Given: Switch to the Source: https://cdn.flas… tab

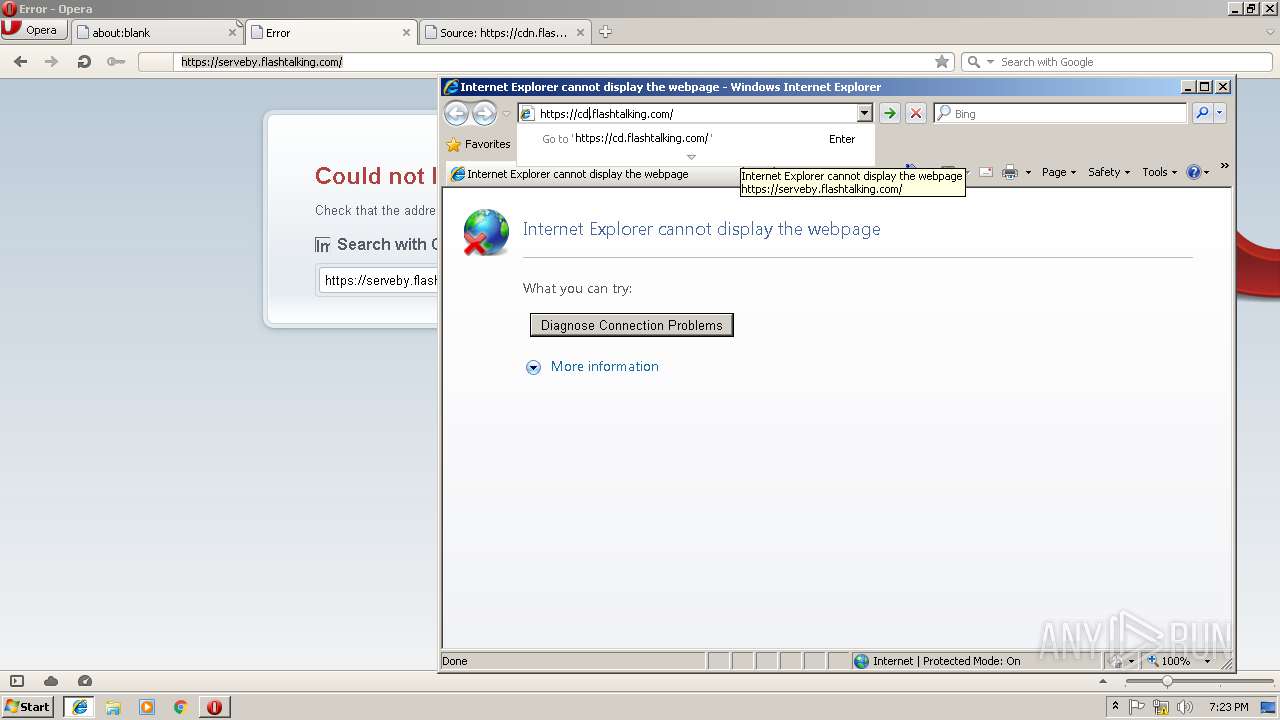Looking at the screenshot, I should pos(506,32).
